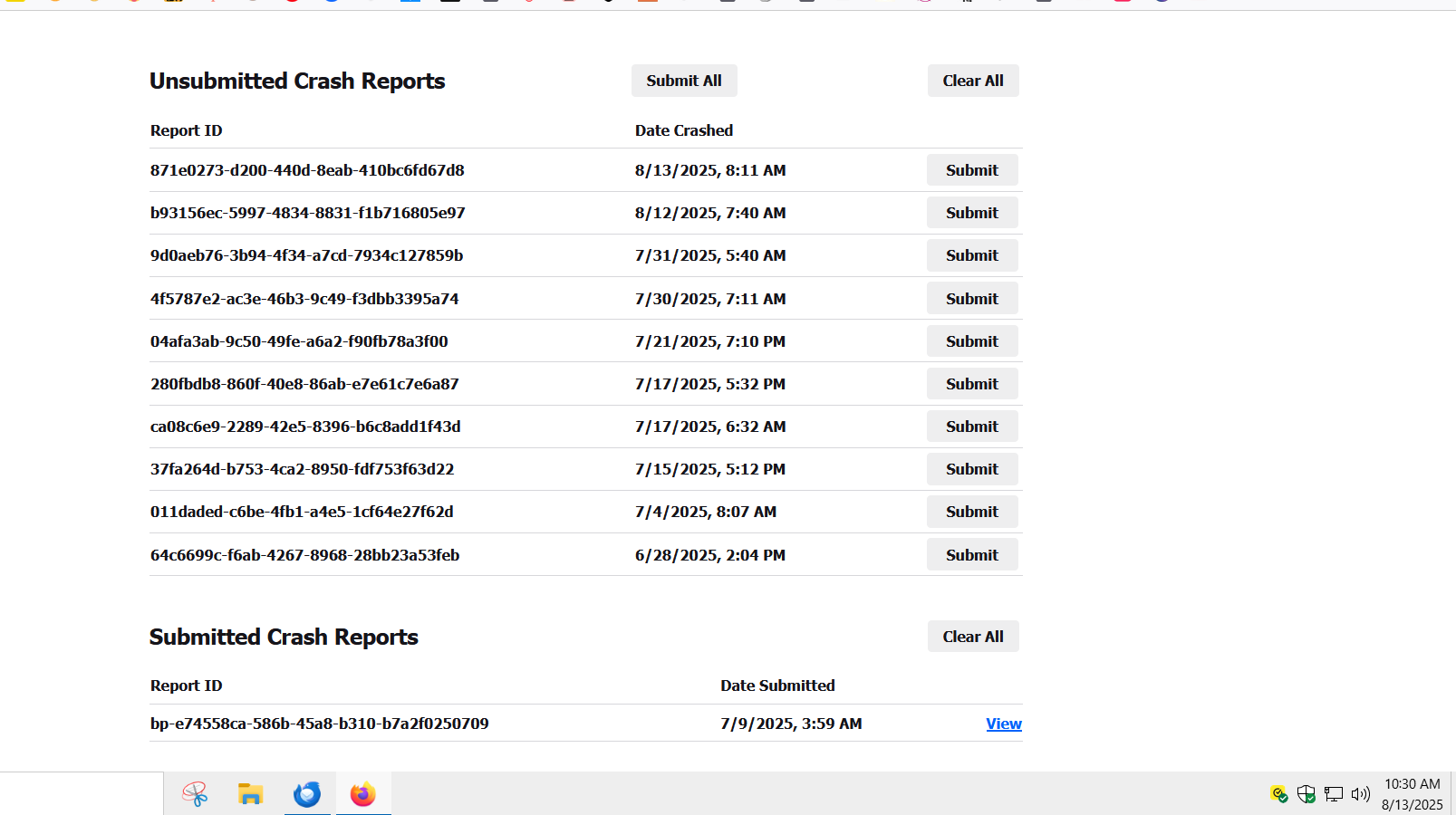This screenshot has width=1456, height=815.
Task: Clear all unsubmitted crash reports
Action: tap(972, 81)
